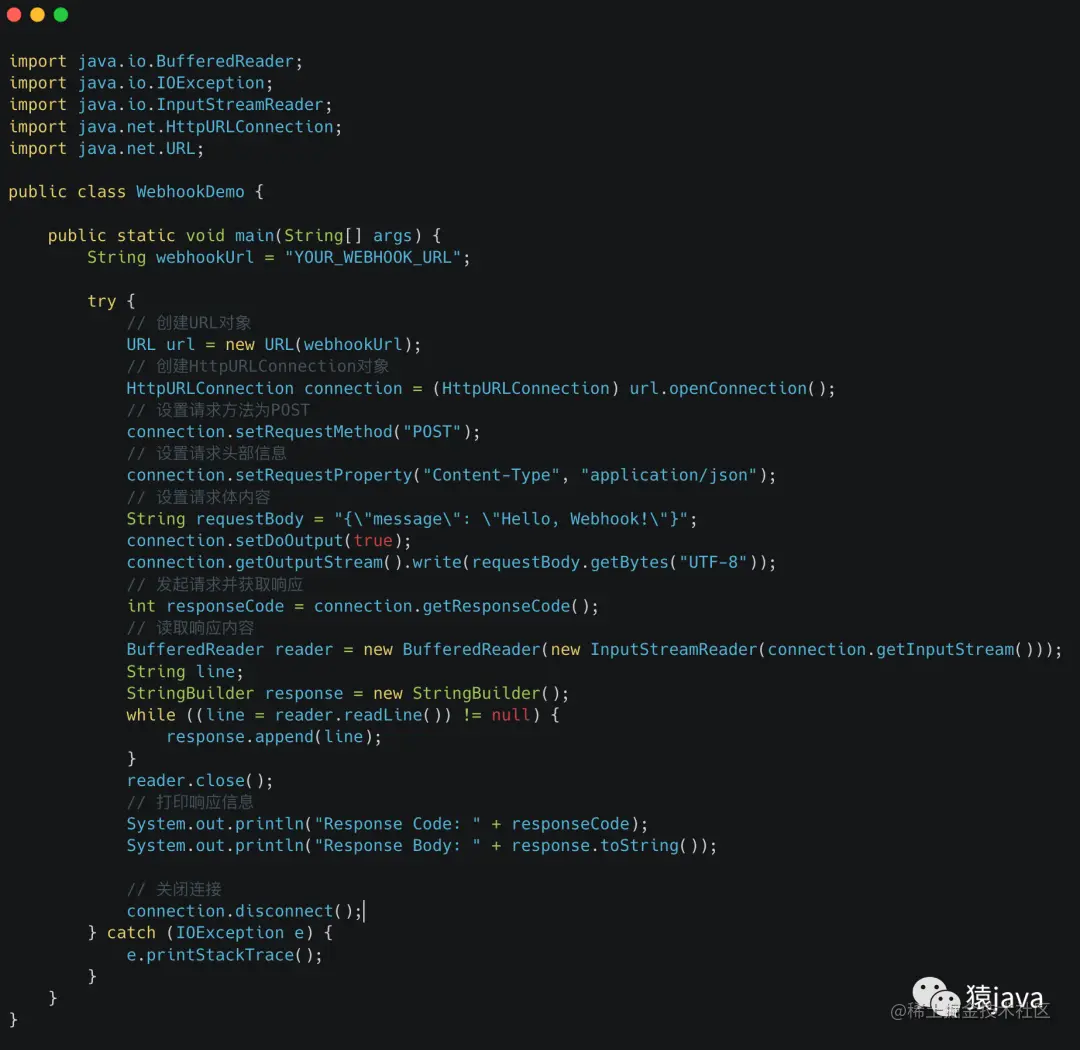Click the "Response Code: " println line

[387, 825]
